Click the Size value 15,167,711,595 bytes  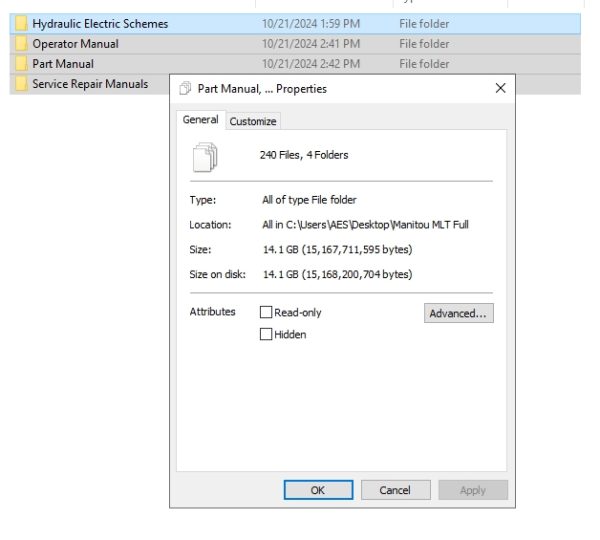338,250
